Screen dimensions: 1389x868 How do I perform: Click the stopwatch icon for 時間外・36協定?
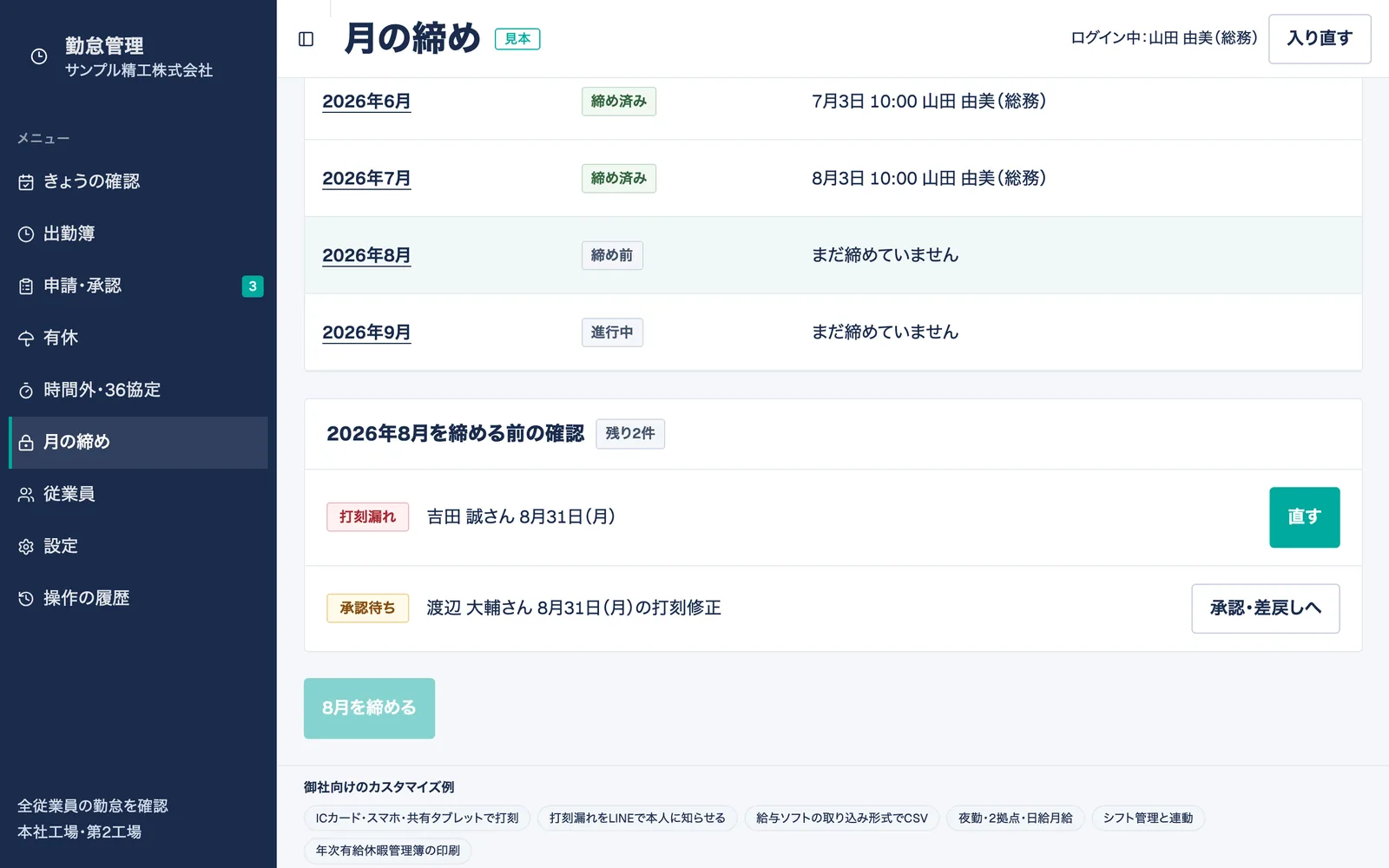click(x=26, y=391)
